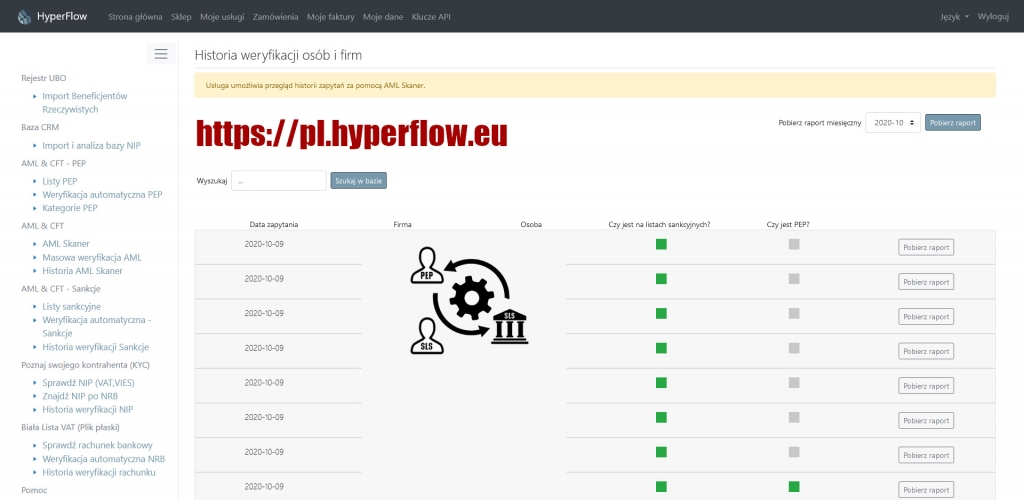Open Sprawdź rachunek bankowy
Viewport: 1024px width, 500px height.
[x=97, y=445]
